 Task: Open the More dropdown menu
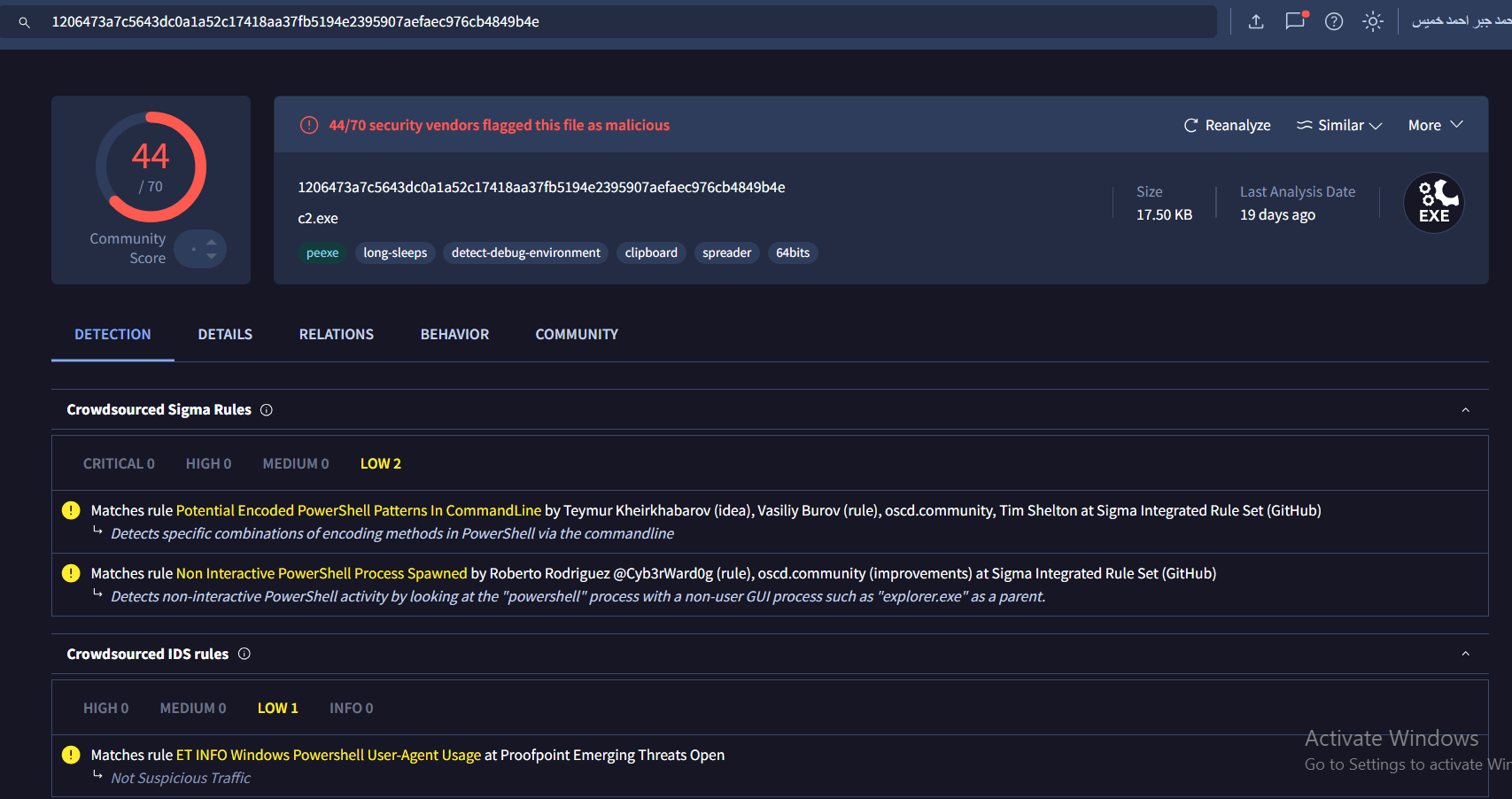pos(1435,126)
